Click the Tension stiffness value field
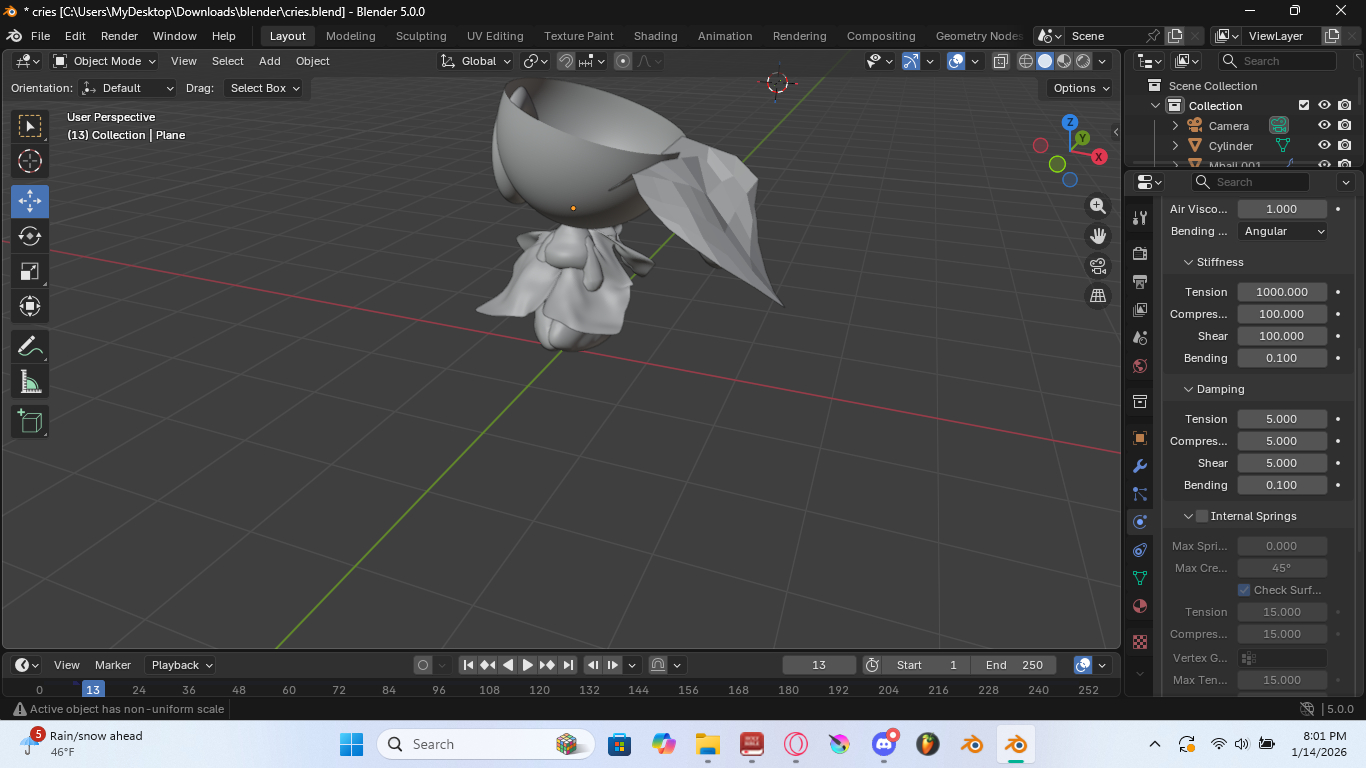The width and height of the screenshot is (1366, 768). click(x=1282, y=292)
